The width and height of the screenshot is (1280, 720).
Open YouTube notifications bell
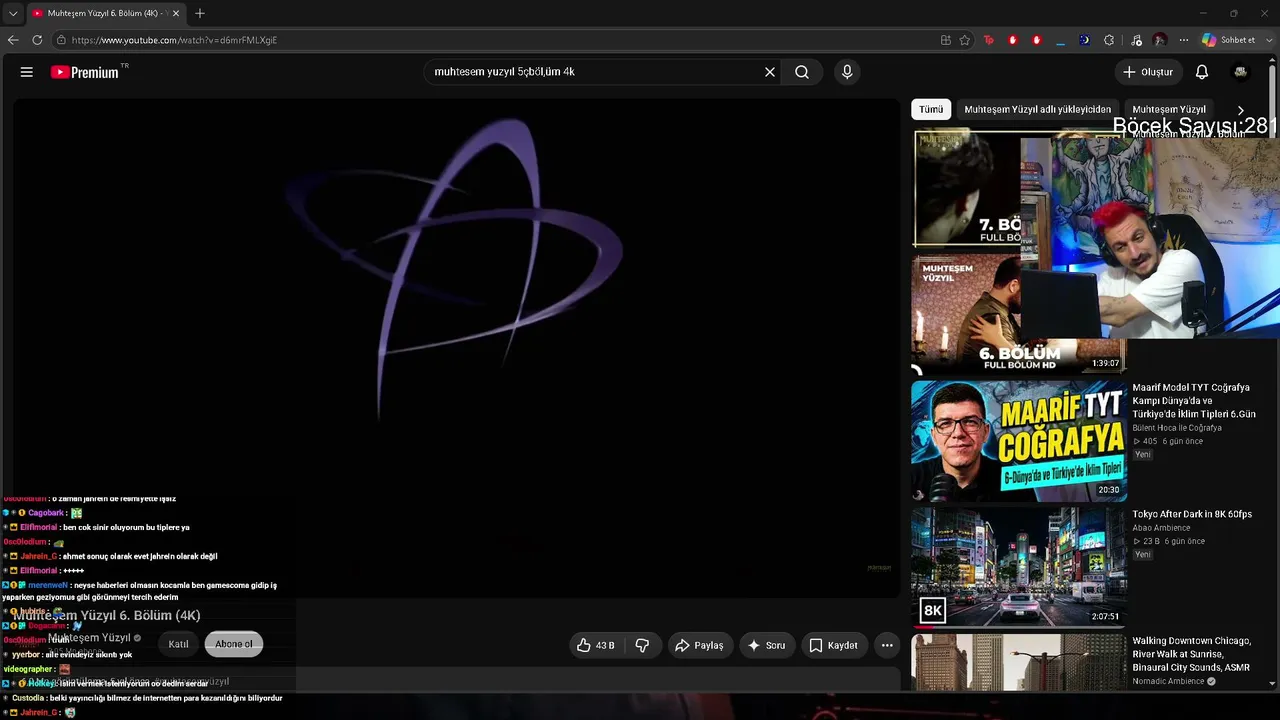pyautogui.click(x=1202, y=72)
